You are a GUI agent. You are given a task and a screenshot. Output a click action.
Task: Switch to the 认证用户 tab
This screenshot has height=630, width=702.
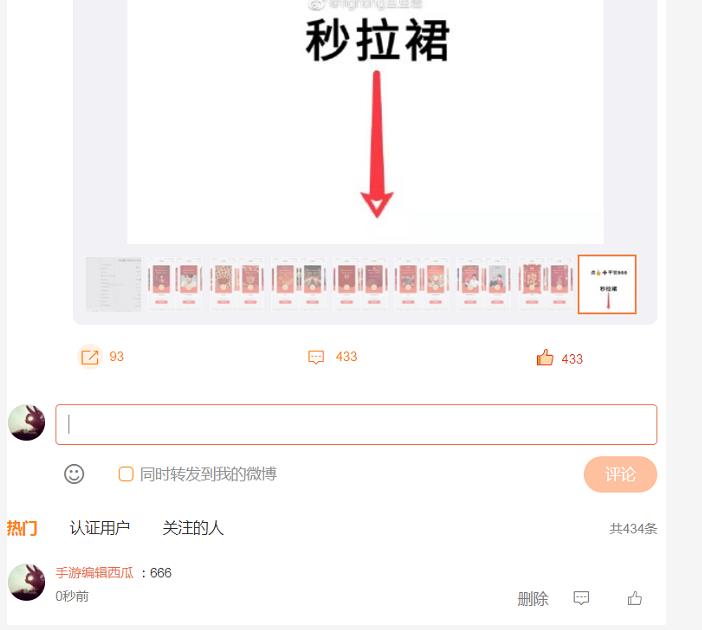point(100,528)
